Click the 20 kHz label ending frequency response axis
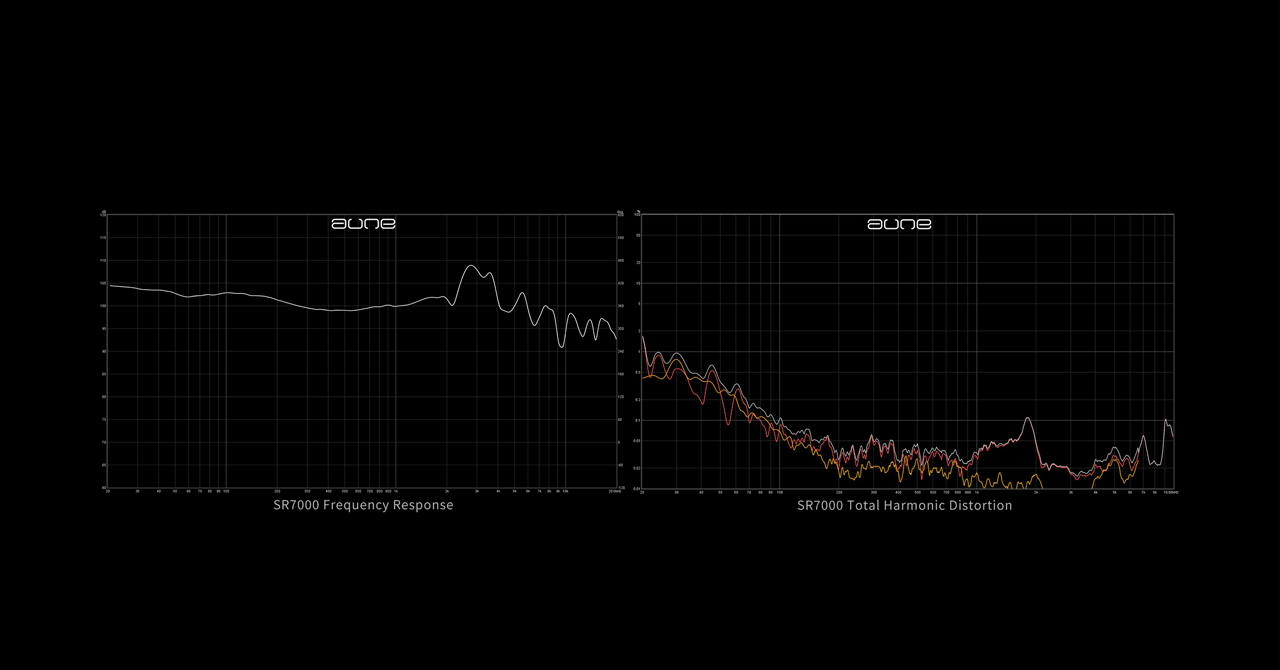Image resolution: width=1280 pixels, height=670 pixels. [x=615, y=492]
